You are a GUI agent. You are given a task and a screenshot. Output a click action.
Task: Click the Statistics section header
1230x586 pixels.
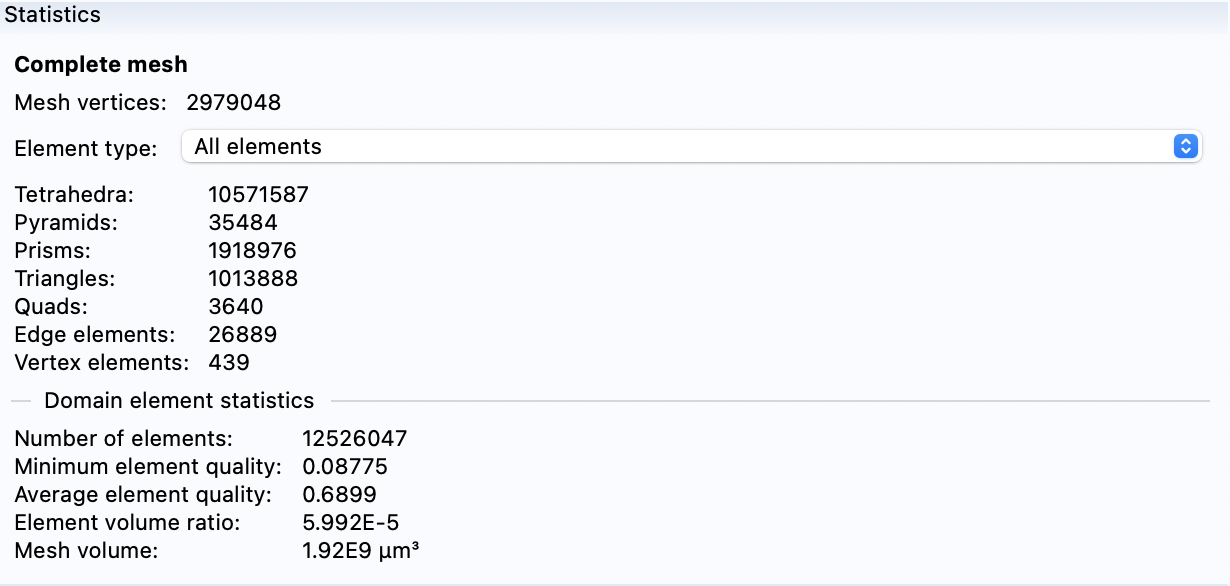pyautogui.click(x=53, y=15)
